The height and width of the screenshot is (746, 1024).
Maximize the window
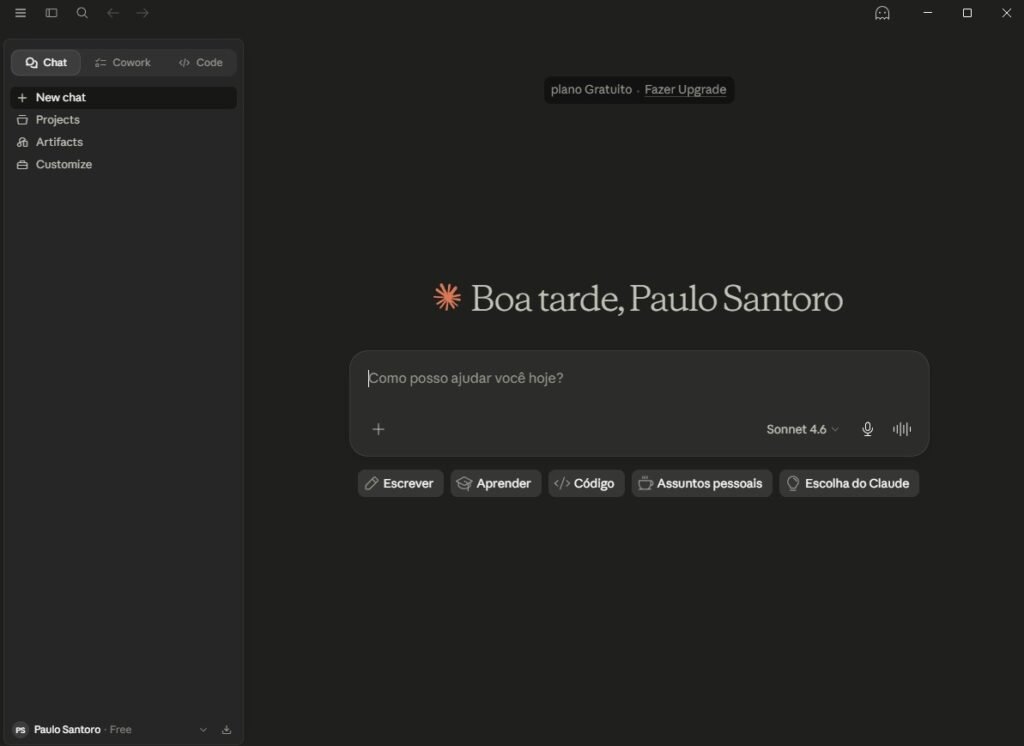[x=967, y=13]
